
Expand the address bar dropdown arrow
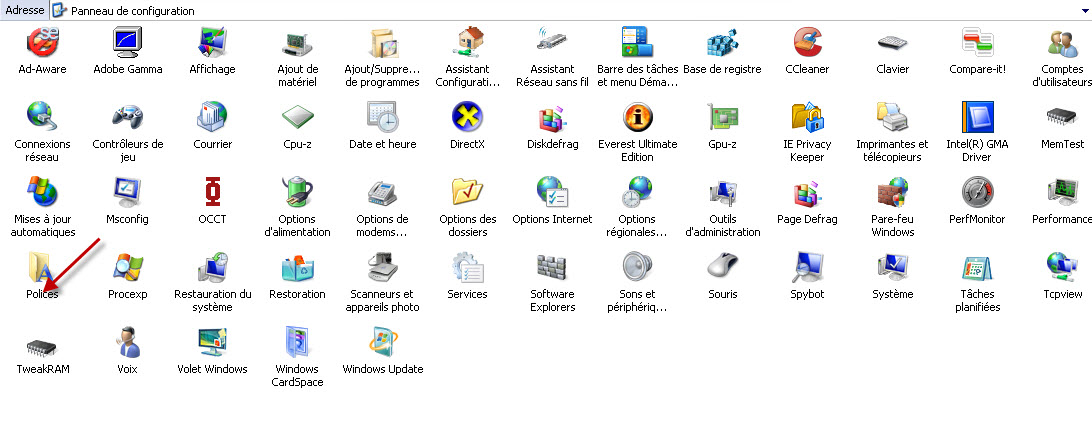click(1084, 10)
